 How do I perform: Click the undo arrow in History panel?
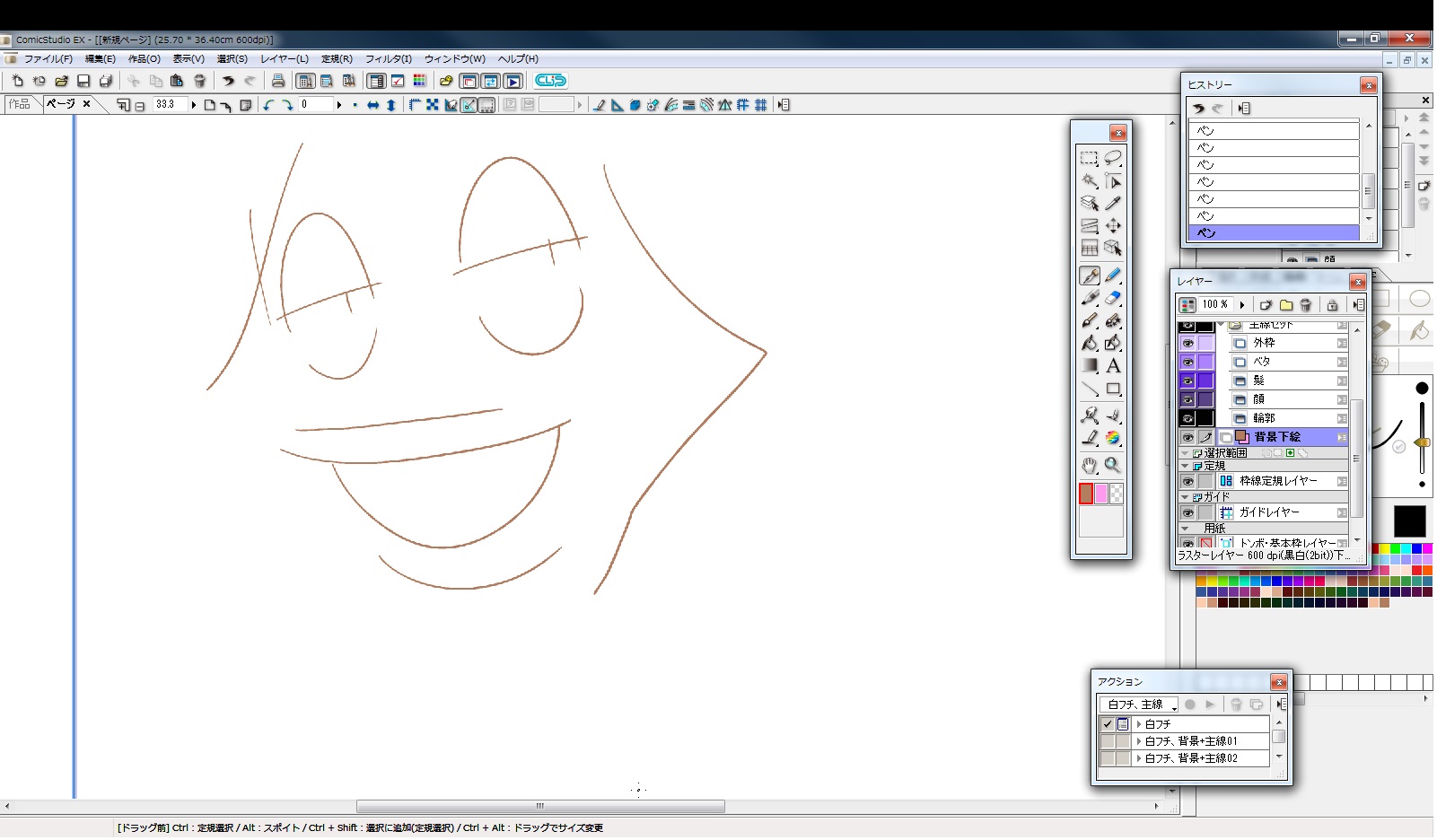pos(1198,109)
